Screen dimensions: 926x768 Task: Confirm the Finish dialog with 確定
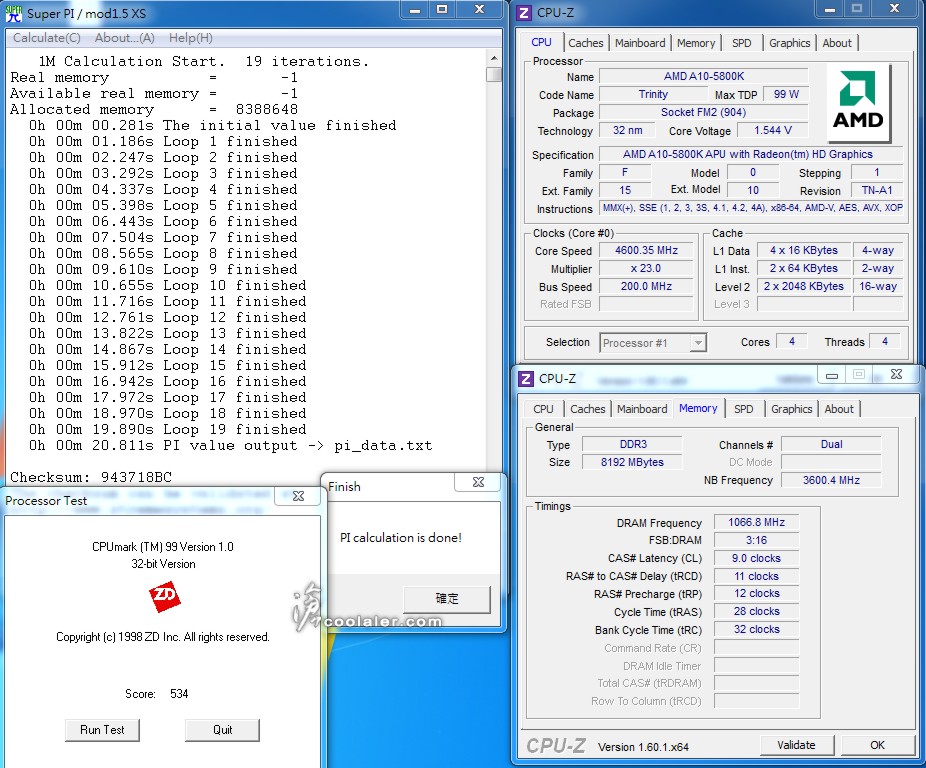click(x=447, y=598)
